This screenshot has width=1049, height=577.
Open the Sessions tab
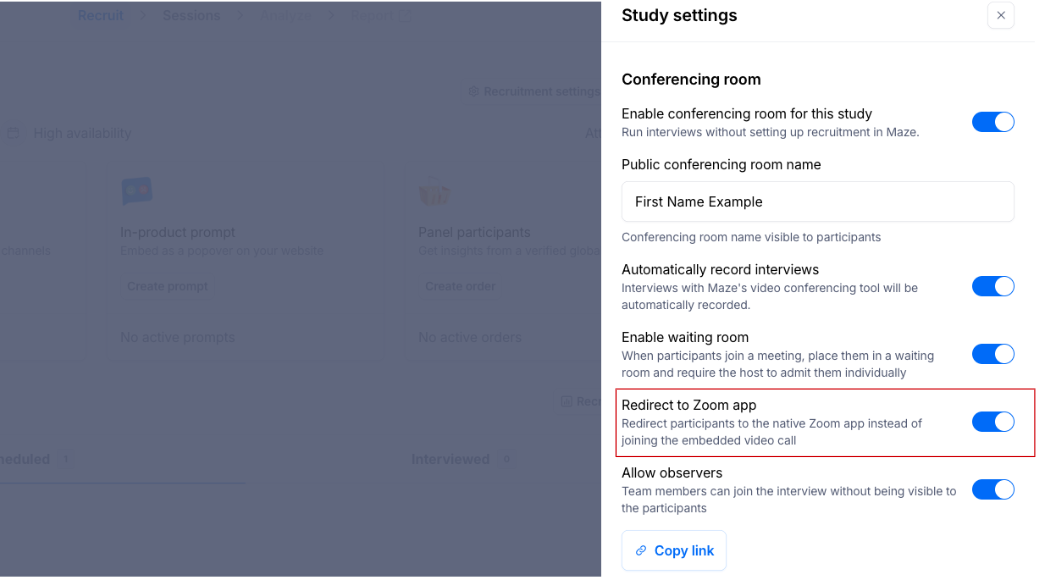tap(191, 16)
